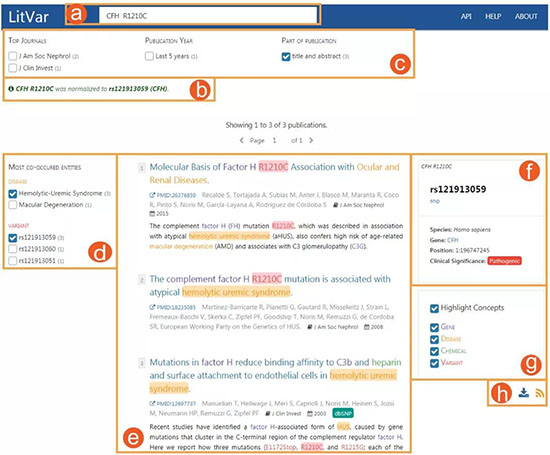Select the Macular Degeneration entity checkbox
Screen dimensions: 550x455
point(13,205)
